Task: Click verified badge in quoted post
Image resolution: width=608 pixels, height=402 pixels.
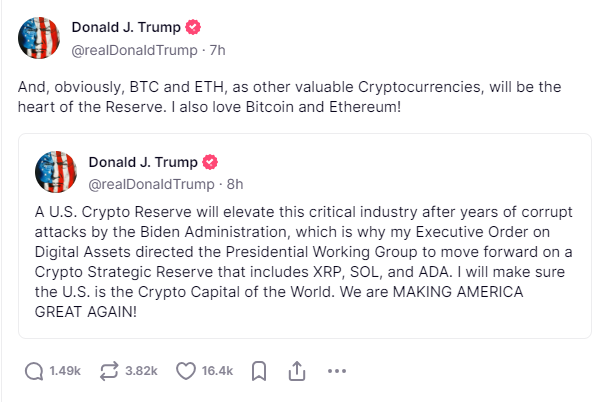Action: tap(210, 162)
